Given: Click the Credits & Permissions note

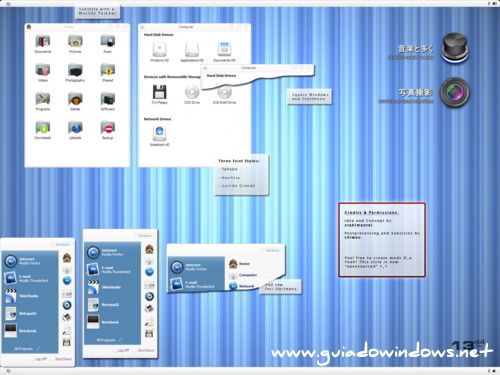Looking at the screenshot, I should click(382, 240).
